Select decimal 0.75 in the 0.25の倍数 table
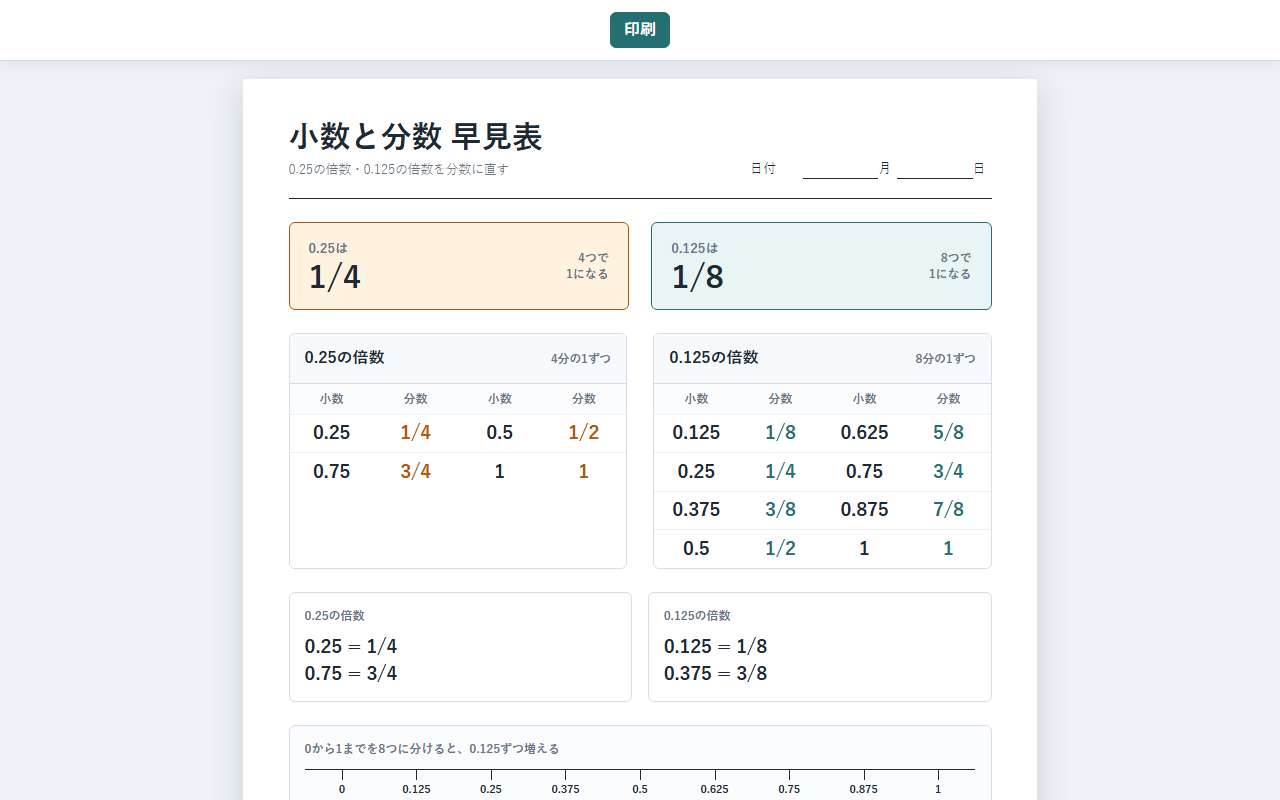Image resolution: width=1280 pixels, height=800 pixels. pos(332,471)
